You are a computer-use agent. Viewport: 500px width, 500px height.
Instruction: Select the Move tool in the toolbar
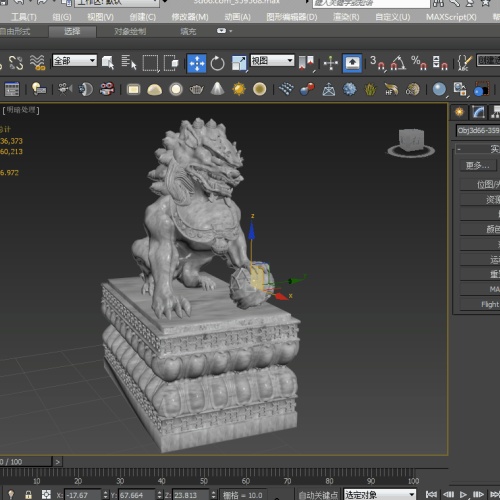(197, 63)
